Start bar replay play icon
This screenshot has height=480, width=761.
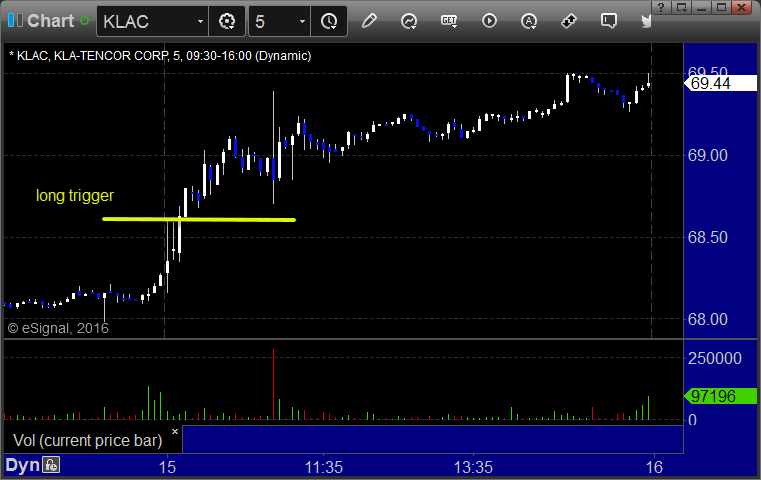(x=489, y=21)
